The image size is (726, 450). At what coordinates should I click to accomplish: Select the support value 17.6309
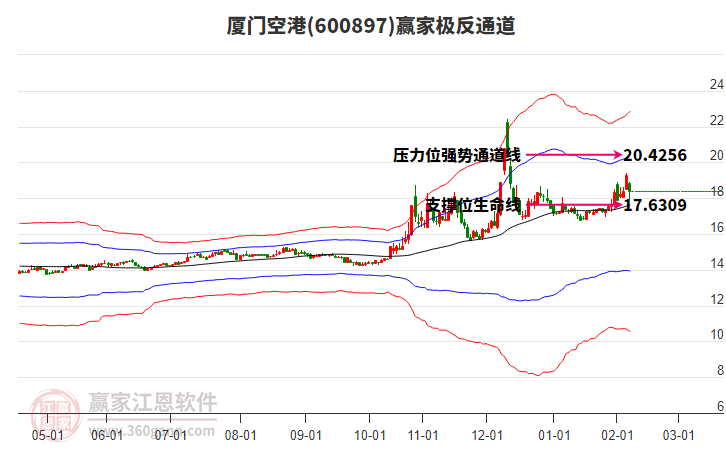[655, 205]
